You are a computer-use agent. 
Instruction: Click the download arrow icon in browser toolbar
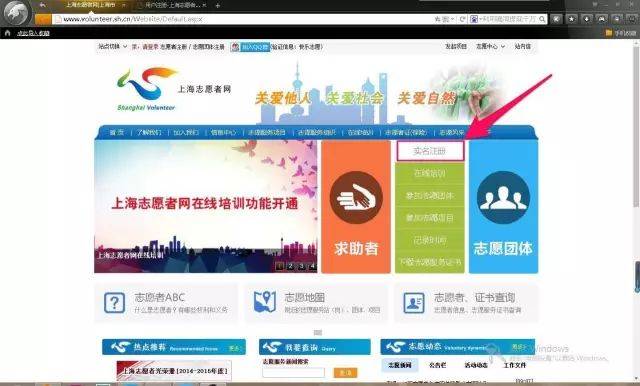click(x=587, y=19)
